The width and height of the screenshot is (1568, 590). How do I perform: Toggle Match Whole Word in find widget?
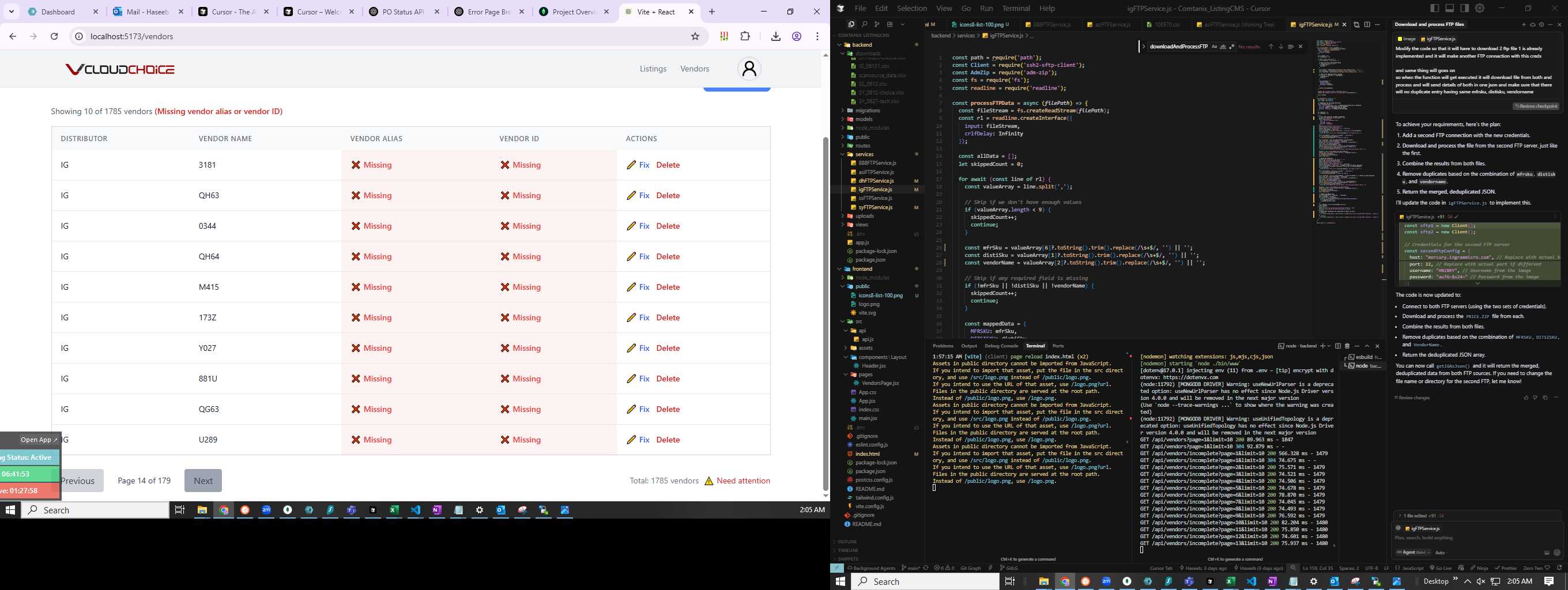coord(1223,47)
